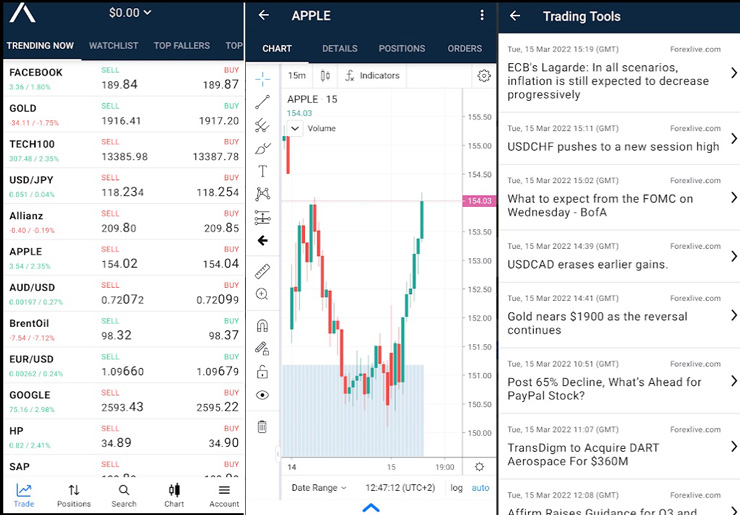The height and width of the screenshot is (515, 740).
Task: Toggle auto scale on chart
Action: click(x=480, y=488)
